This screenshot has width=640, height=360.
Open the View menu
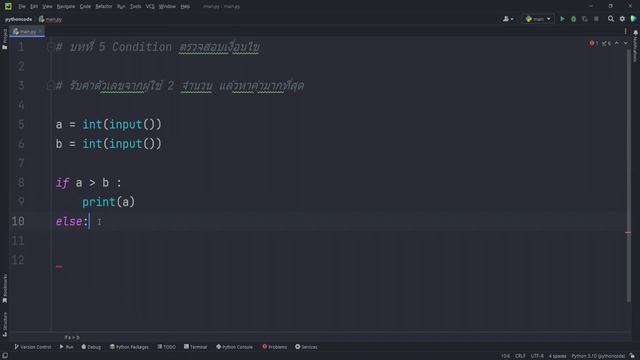pyautogui.click(x=47, y=6)
